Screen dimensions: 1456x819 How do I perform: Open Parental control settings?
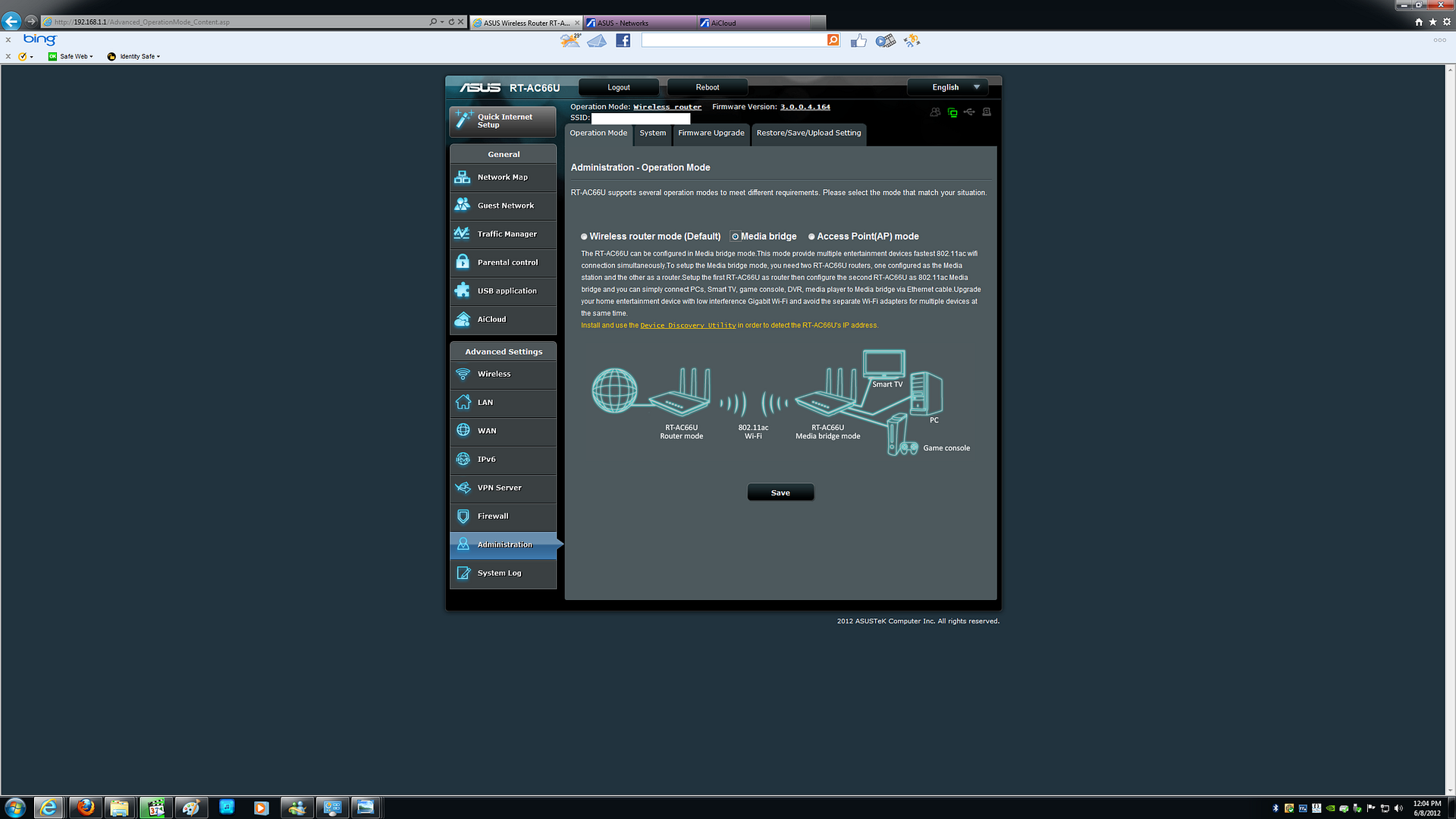[503, 262]
